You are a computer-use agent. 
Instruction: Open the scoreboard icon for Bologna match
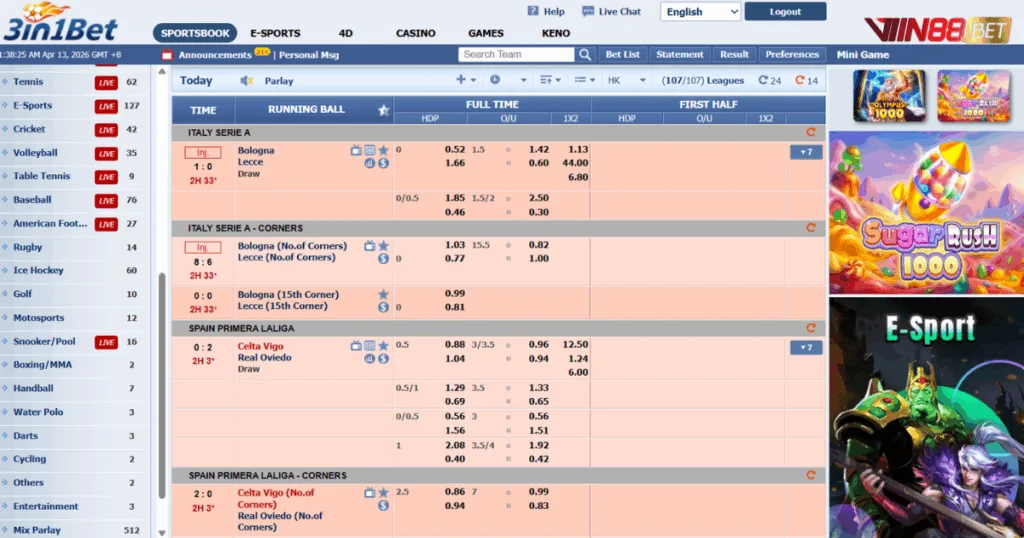click(x=370, y=151)
